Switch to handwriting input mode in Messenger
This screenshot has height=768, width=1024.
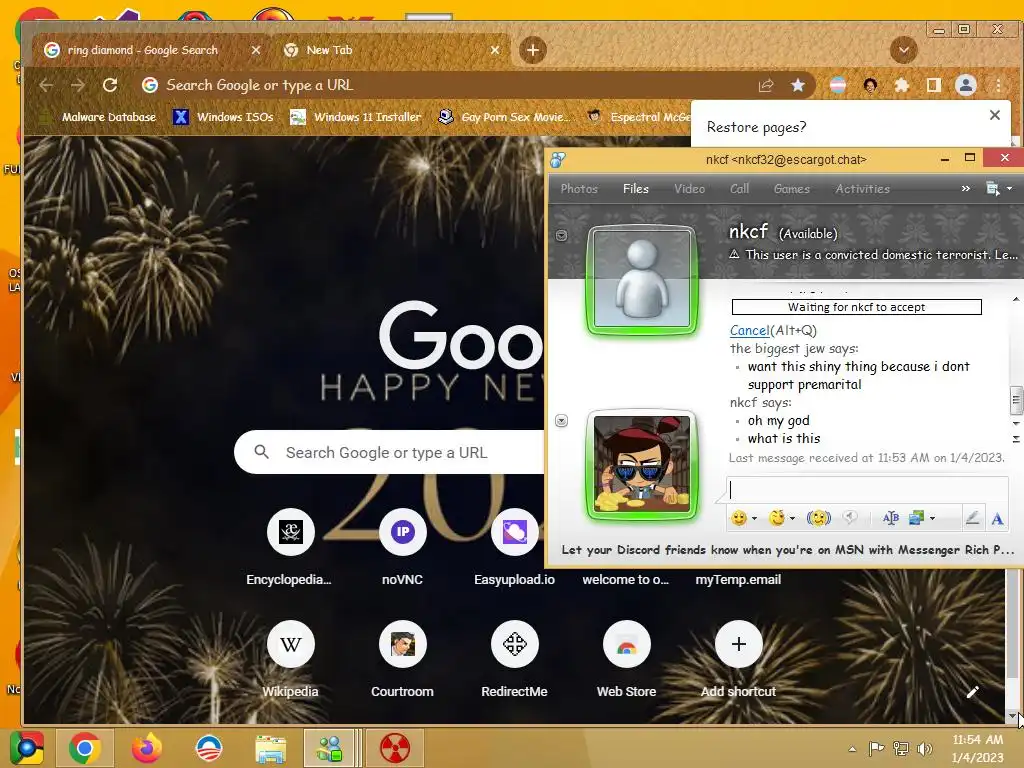pos(972,518)
